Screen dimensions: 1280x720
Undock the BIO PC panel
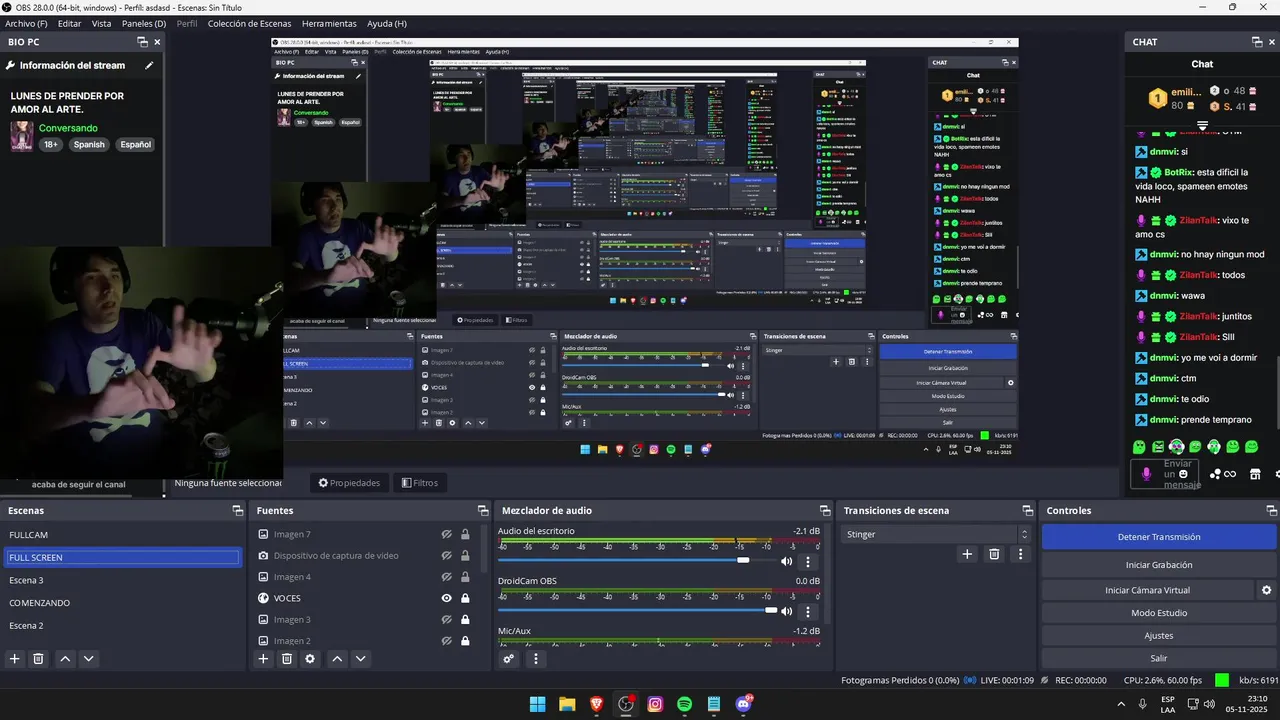pyautogui.click(x=142, y=42)
